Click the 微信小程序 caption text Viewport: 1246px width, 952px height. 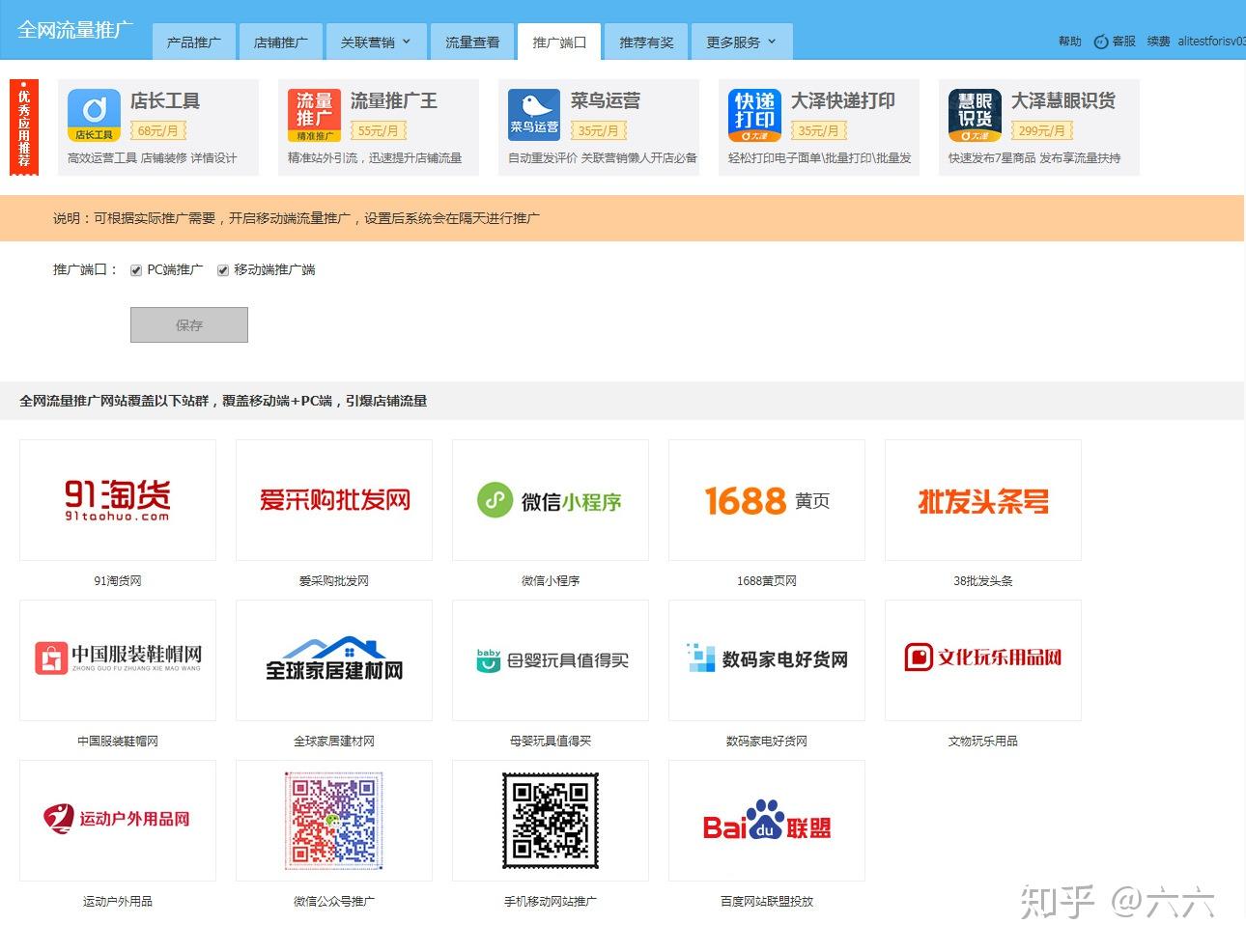(551, 581)
